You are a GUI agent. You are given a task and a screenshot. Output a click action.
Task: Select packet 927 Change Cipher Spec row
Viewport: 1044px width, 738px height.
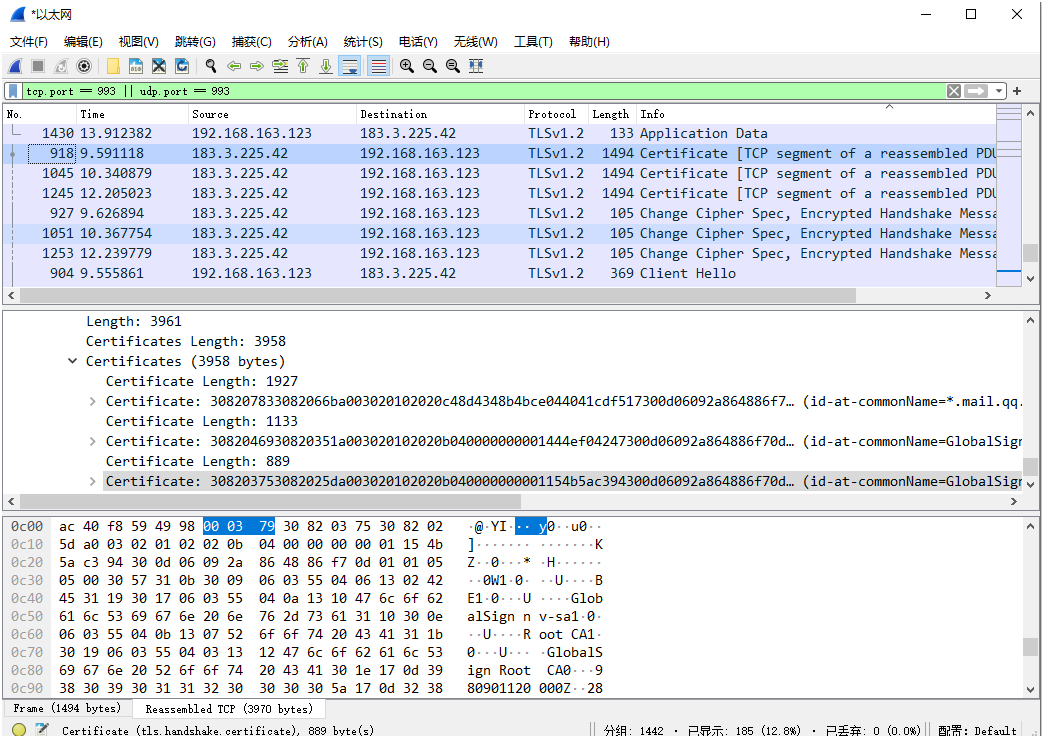click(x=499, y=214)
